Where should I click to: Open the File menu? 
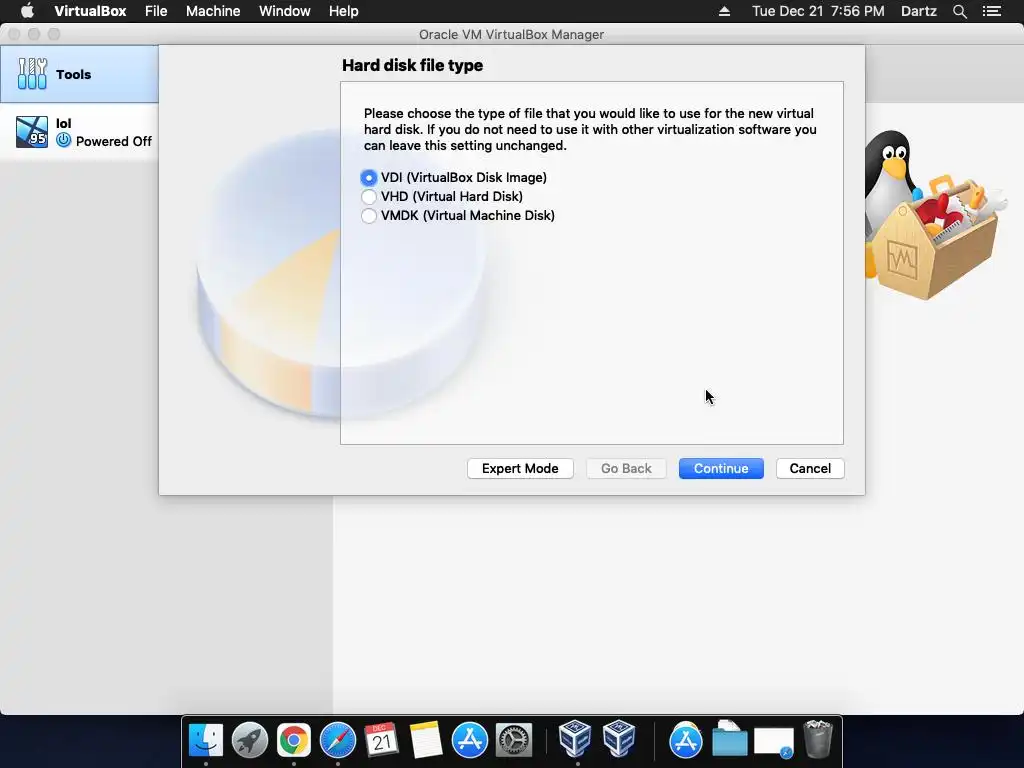(x=156, y=11)
